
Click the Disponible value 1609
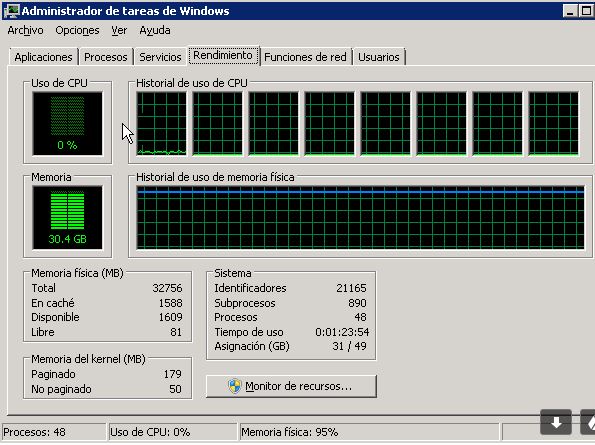170,317
